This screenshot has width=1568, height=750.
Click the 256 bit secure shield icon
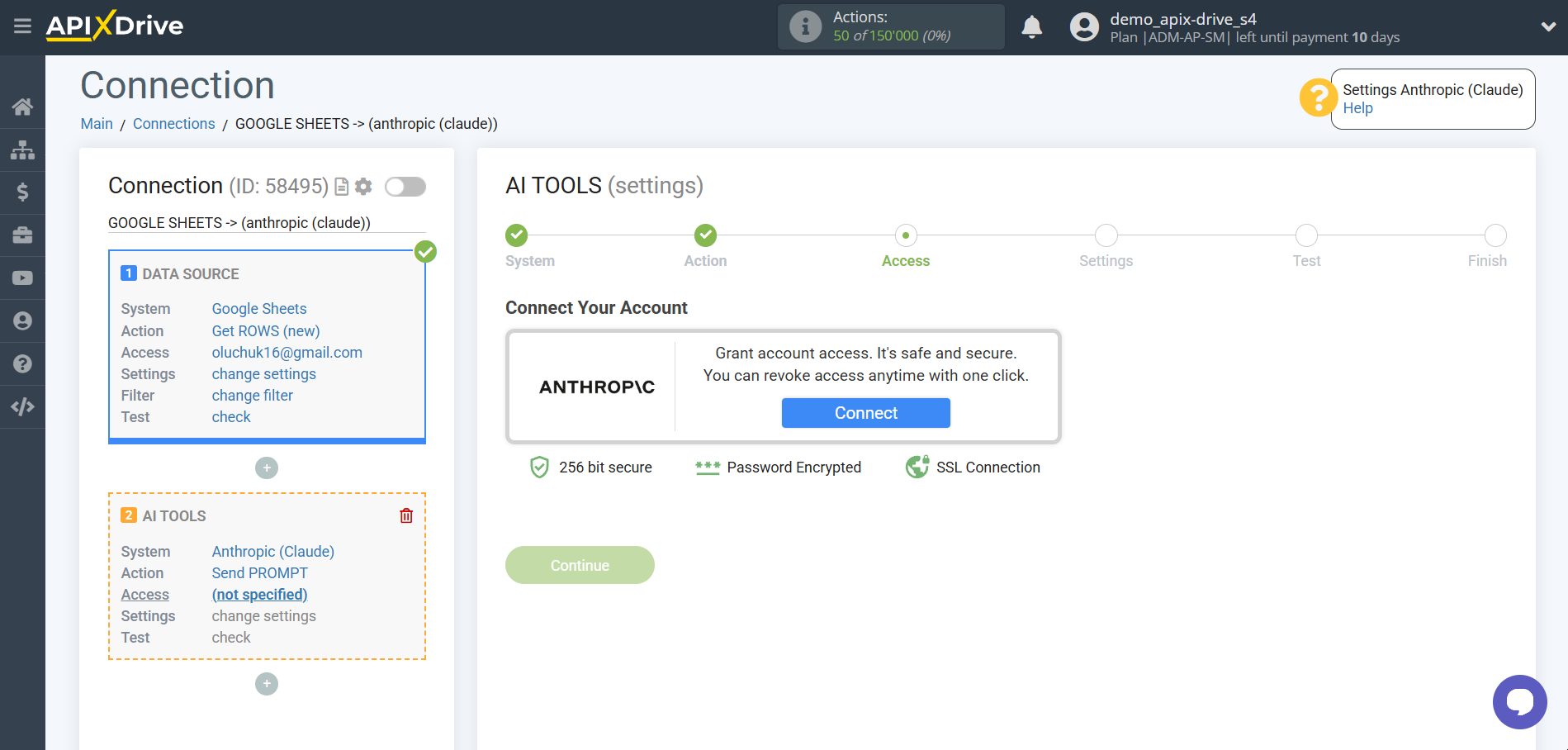[539, 468]
